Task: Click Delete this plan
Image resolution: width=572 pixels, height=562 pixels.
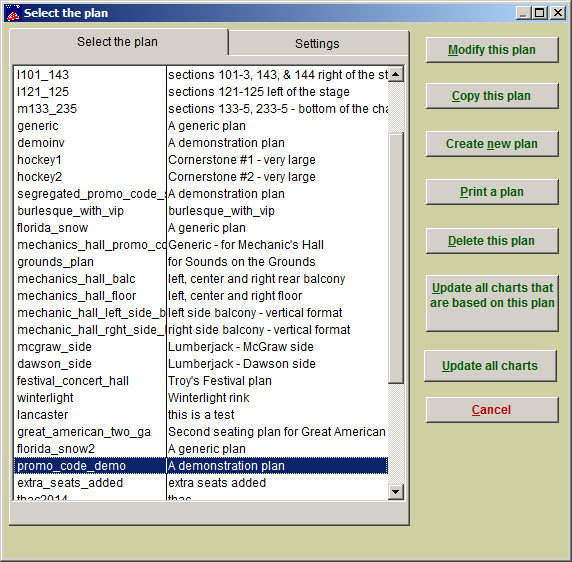Action: pos(492,241)
